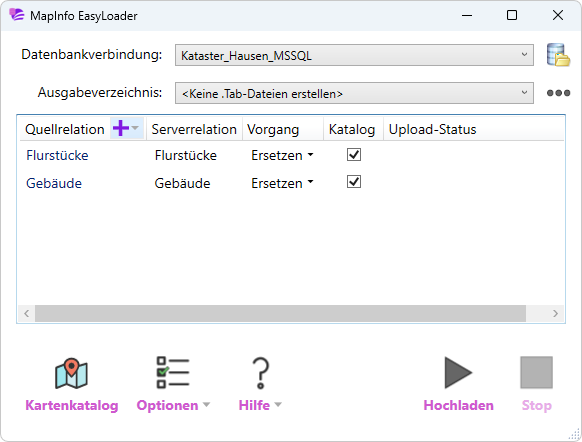
Task: Expand the Hilfe dropdown arrow
Action: click(278, 405)
